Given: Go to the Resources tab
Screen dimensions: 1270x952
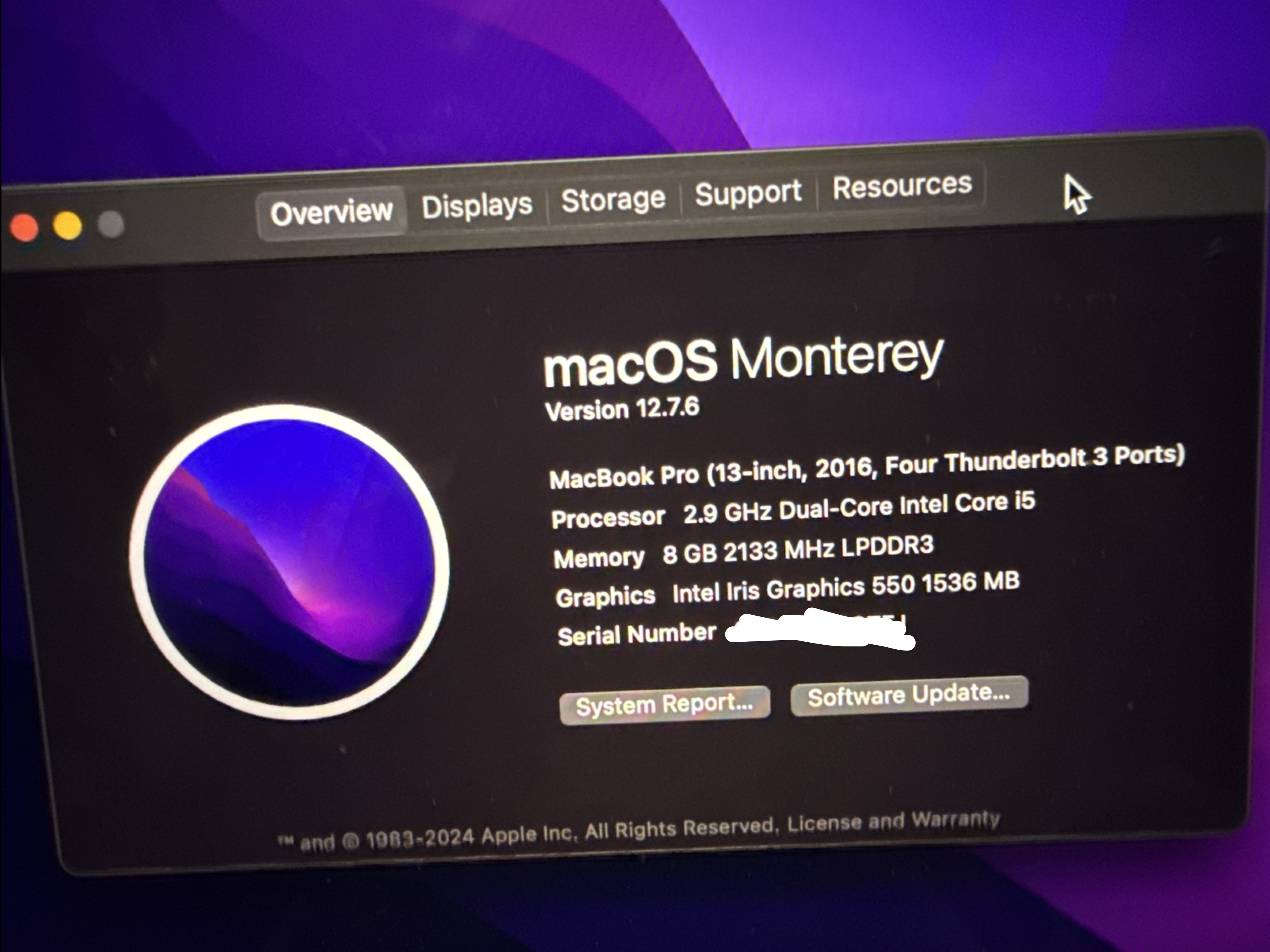Looking at the screenshot, I should (902, 185).
